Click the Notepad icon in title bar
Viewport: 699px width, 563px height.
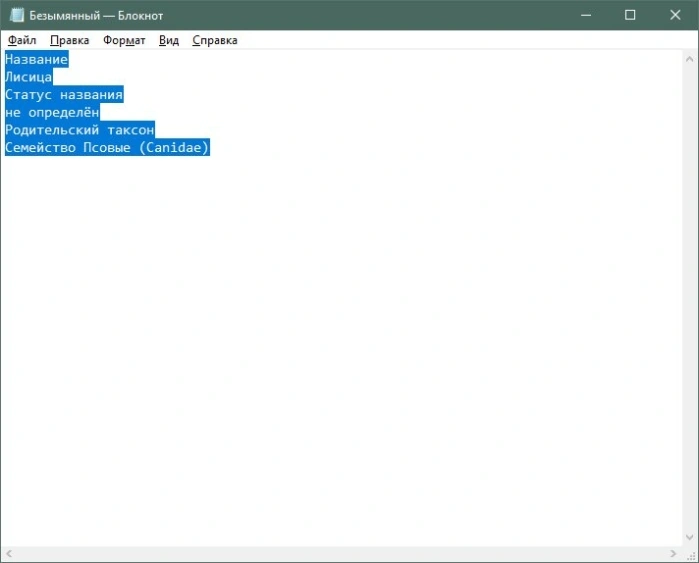click(17, 15)
